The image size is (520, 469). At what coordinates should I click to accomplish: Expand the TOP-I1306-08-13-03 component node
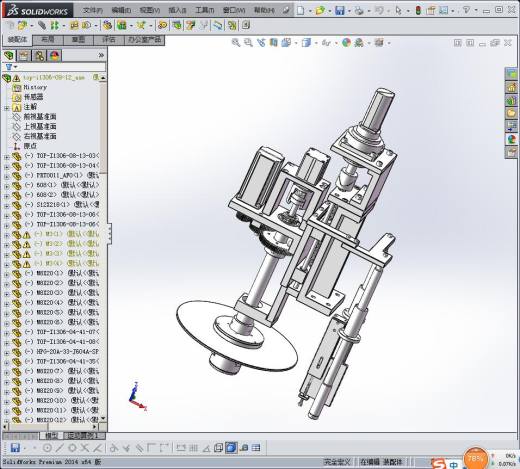point(6,157)
